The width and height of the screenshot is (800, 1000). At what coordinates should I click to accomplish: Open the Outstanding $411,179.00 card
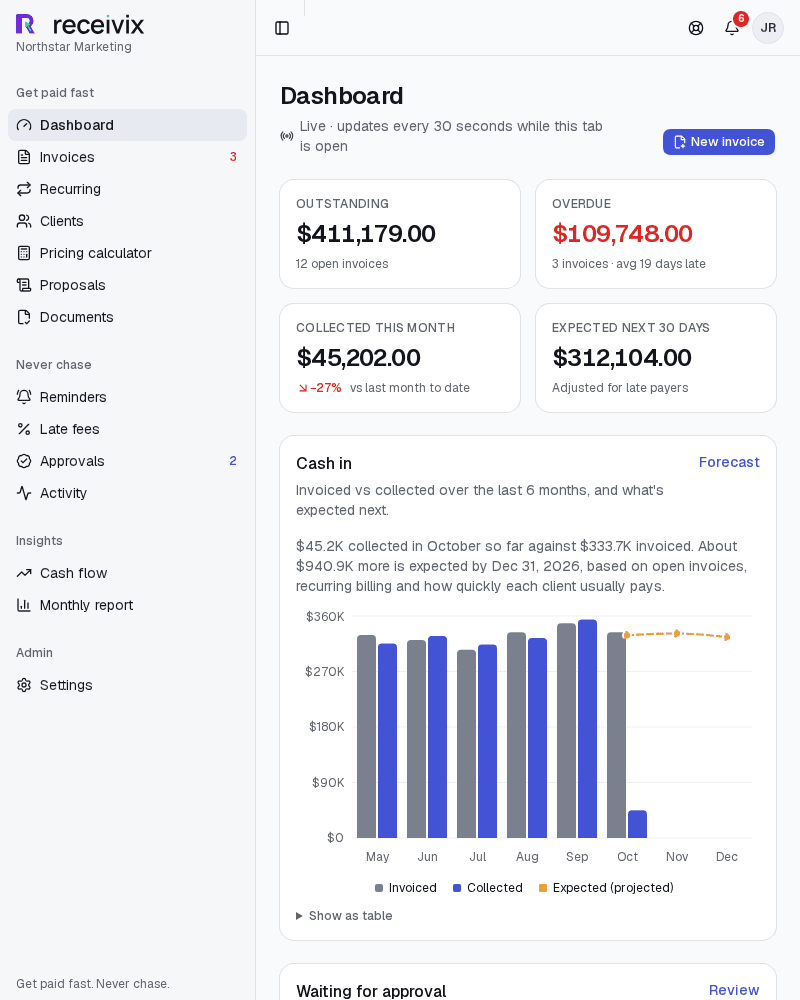400,234
